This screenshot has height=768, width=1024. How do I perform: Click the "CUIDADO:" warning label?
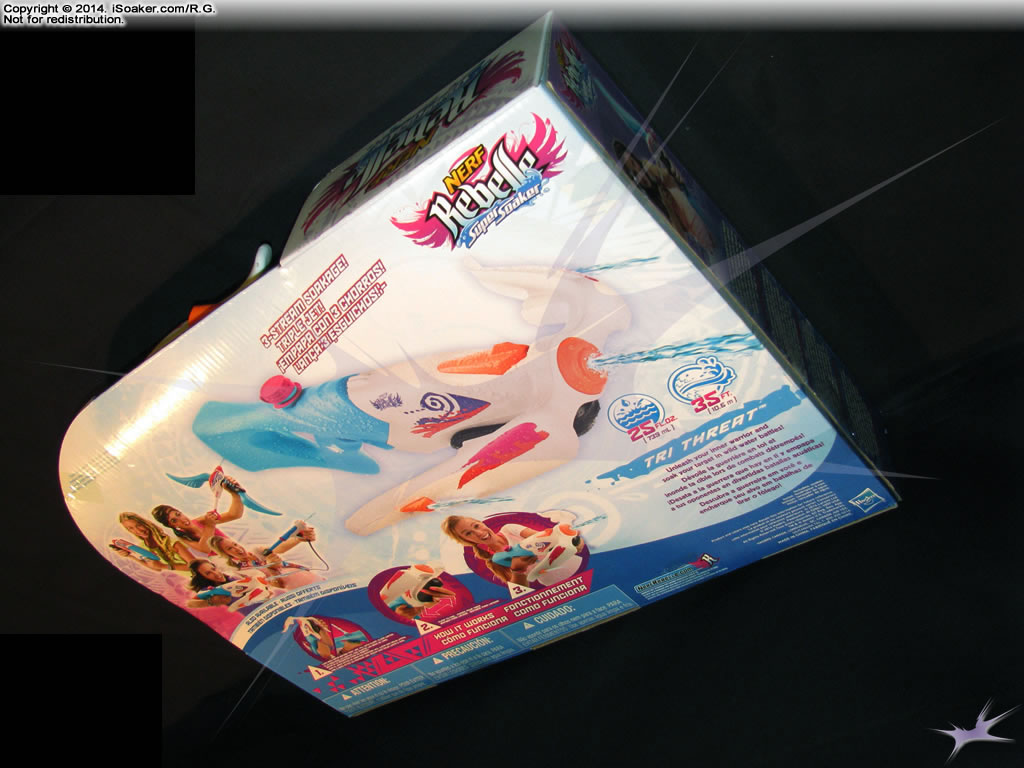coord(548,618)
